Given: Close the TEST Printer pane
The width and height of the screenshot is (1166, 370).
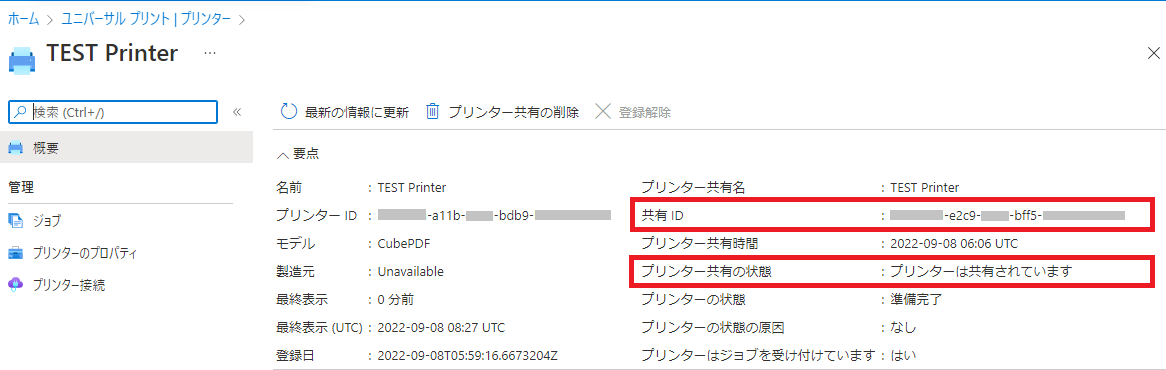Looking at the screenshot, I should [1153, 53].
